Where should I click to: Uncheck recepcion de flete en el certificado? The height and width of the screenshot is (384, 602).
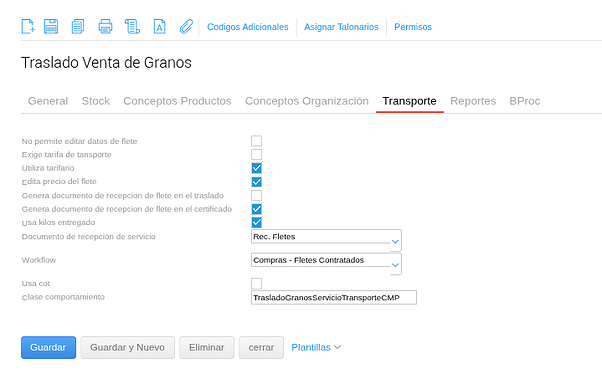pyautogui.click(x=256, y=209)
